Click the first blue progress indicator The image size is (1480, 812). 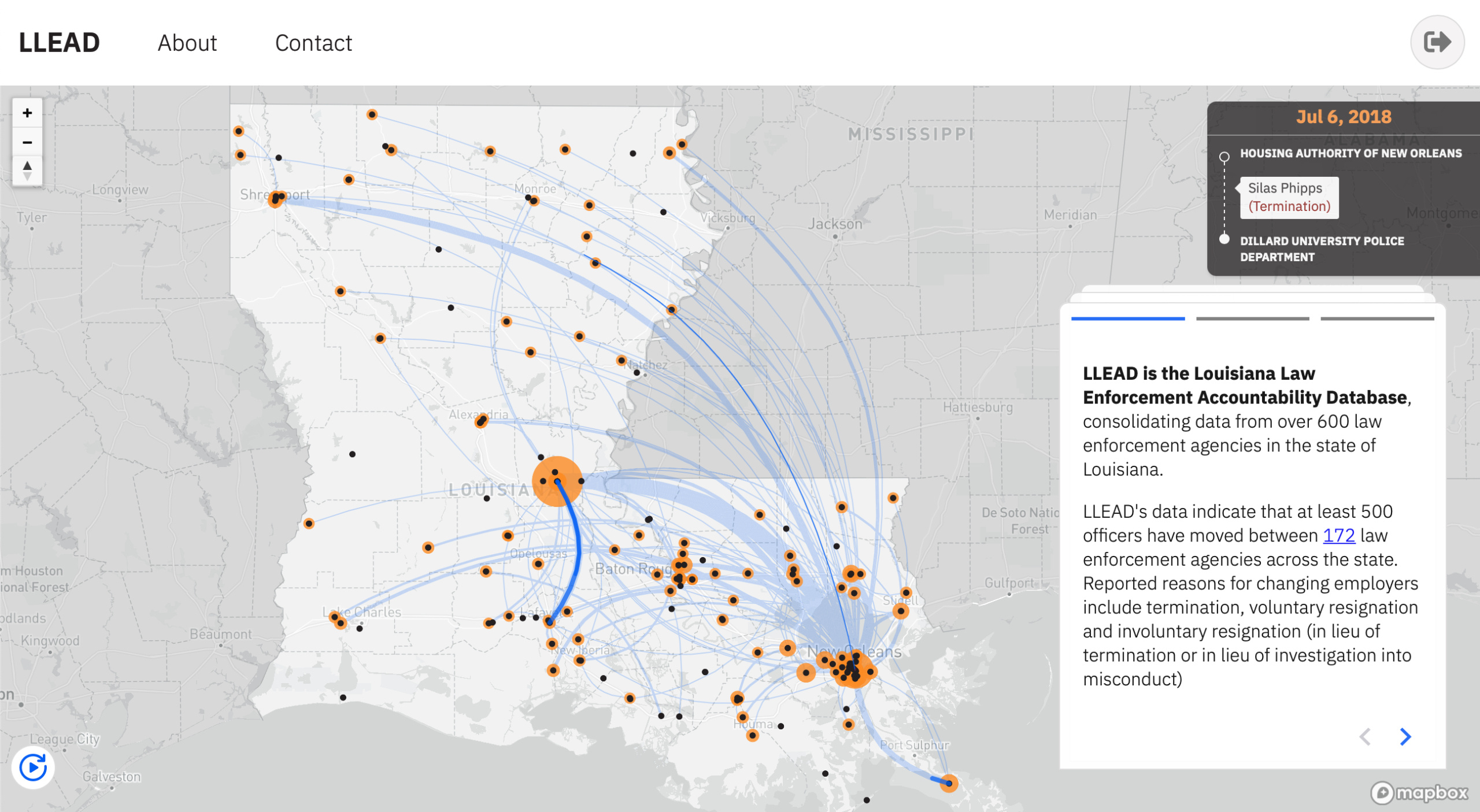(1127, 318)
